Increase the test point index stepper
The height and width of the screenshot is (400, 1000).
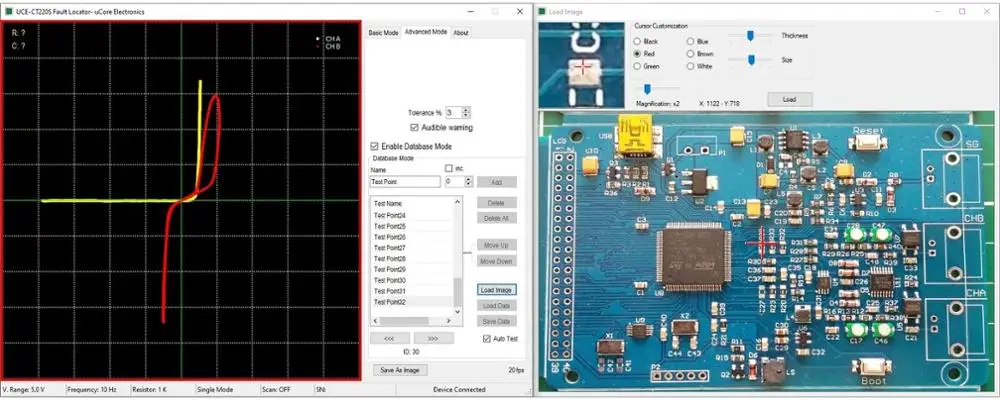469,179
